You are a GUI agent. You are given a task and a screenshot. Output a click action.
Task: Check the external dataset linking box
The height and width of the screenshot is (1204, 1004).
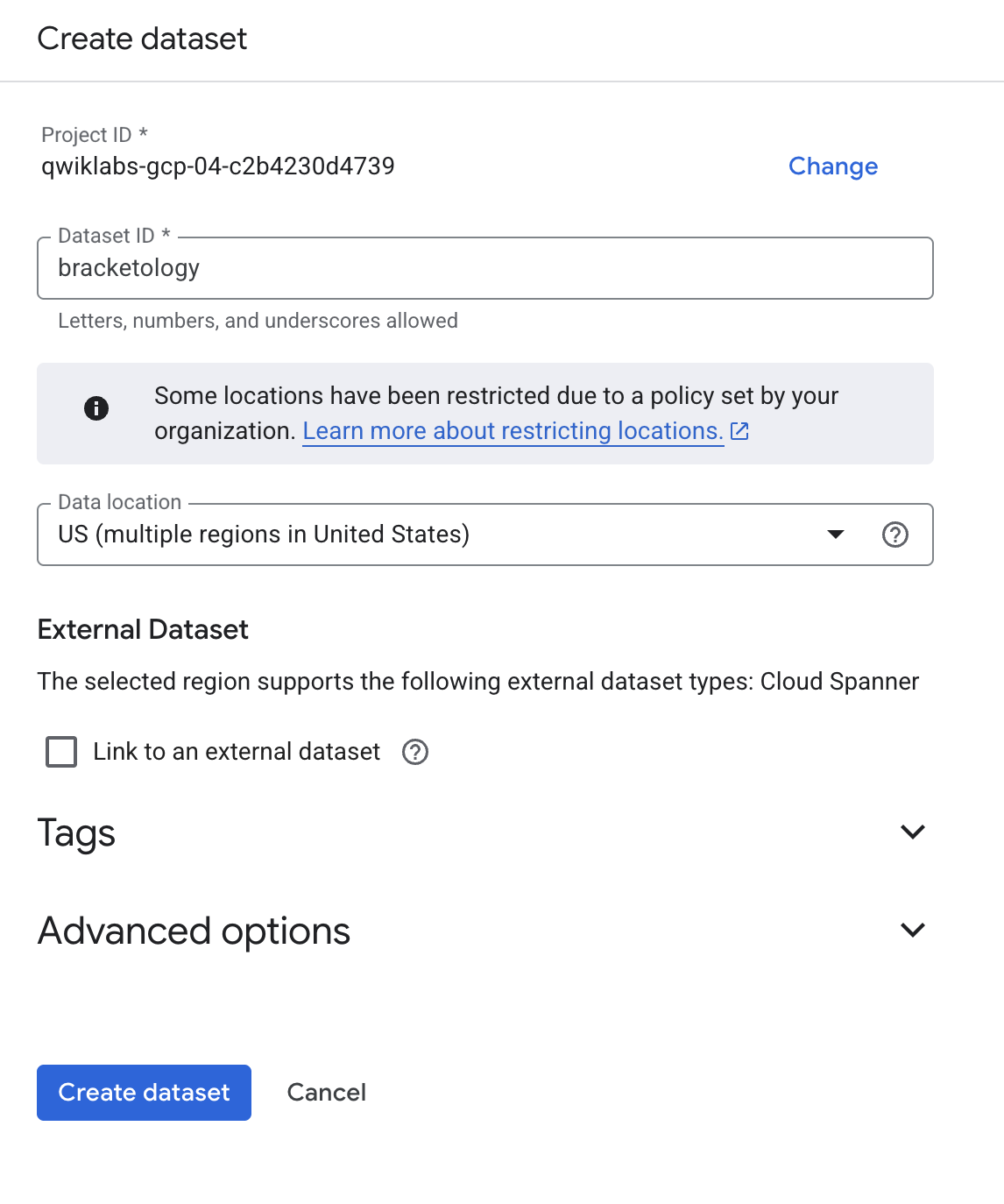[60, 752]
